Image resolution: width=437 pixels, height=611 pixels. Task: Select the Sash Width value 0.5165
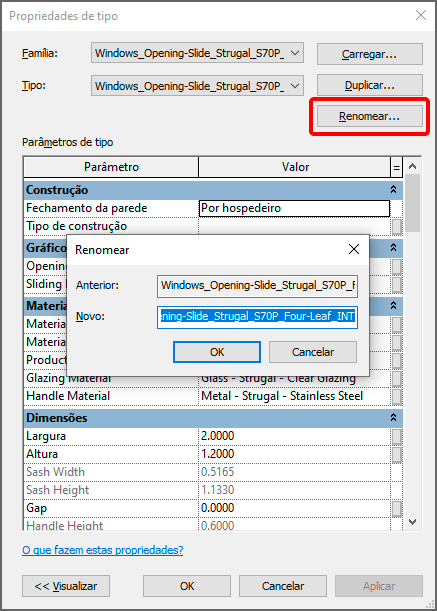294,472
